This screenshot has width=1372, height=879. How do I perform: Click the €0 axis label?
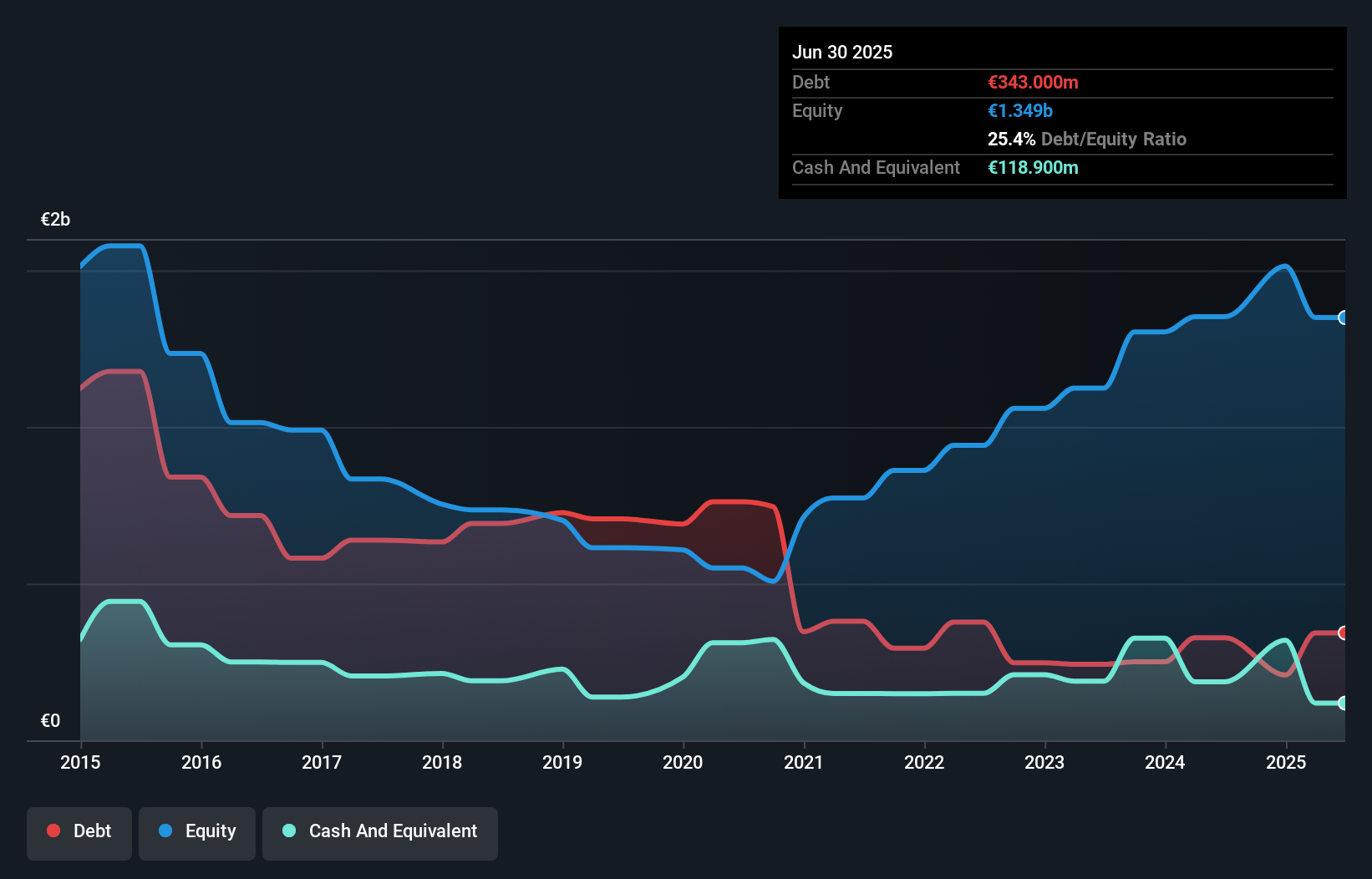click(x=50, y=719)
